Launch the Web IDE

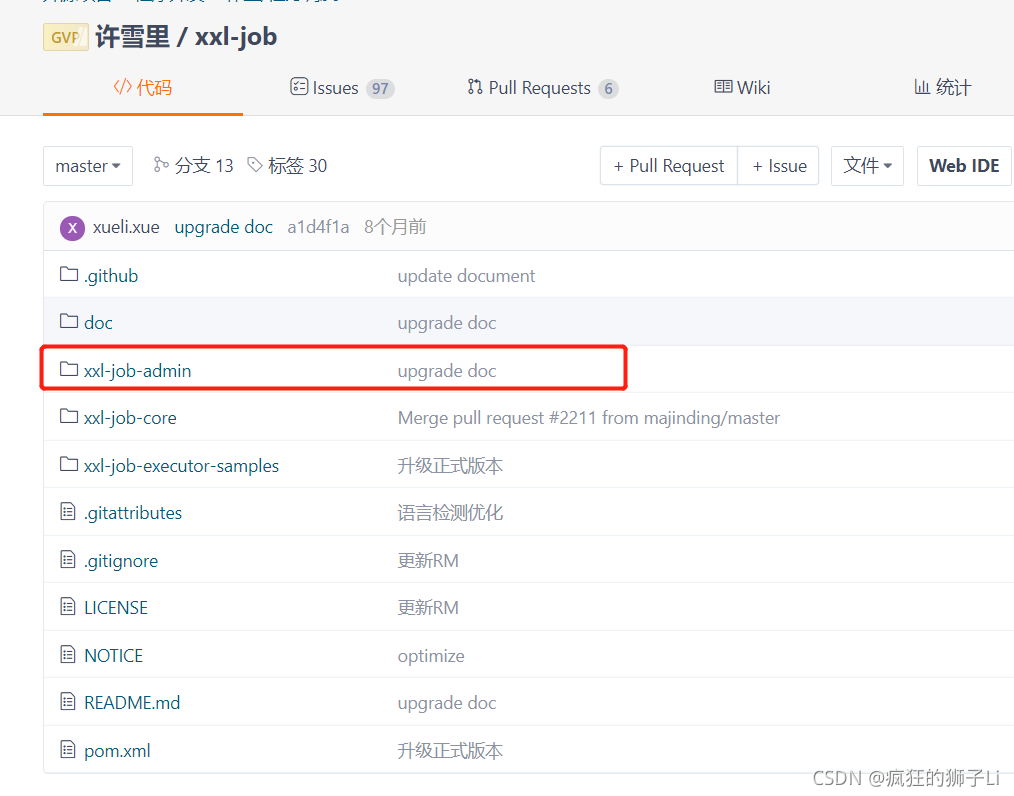coord(964,166)
